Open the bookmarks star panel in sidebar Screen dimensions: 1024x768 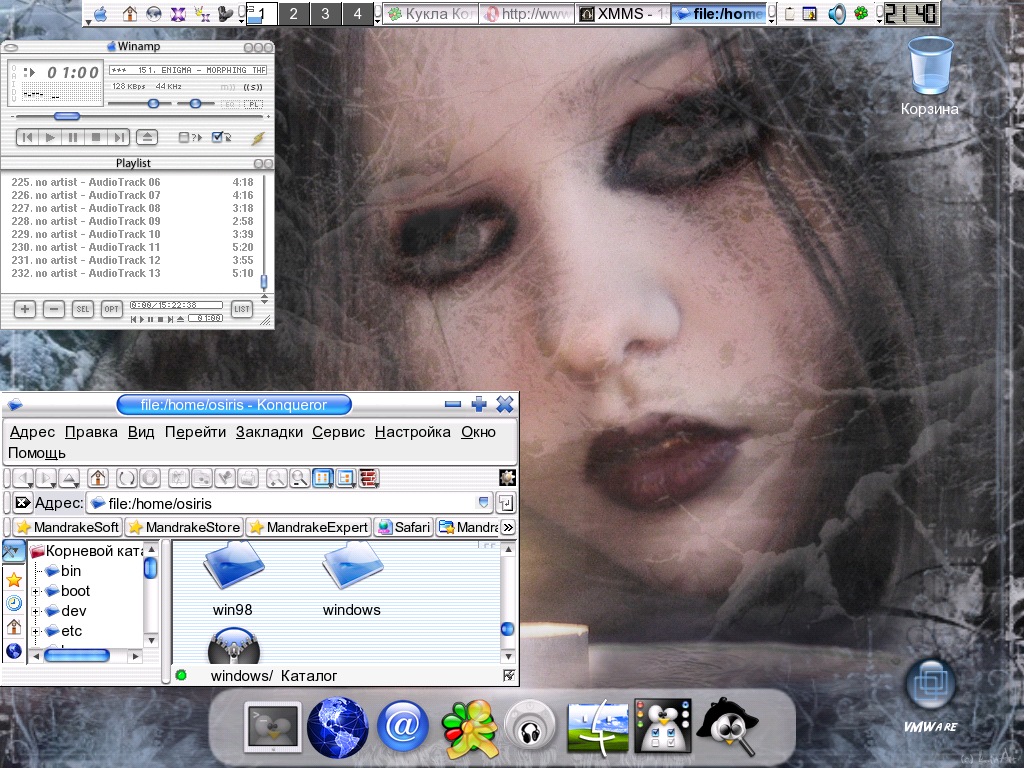13,579
